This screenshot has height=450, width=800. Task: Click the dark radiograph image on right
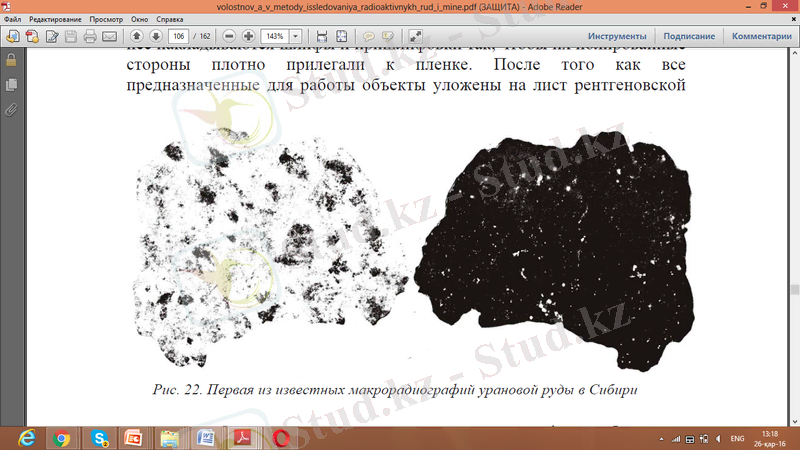tap(555, 250)
